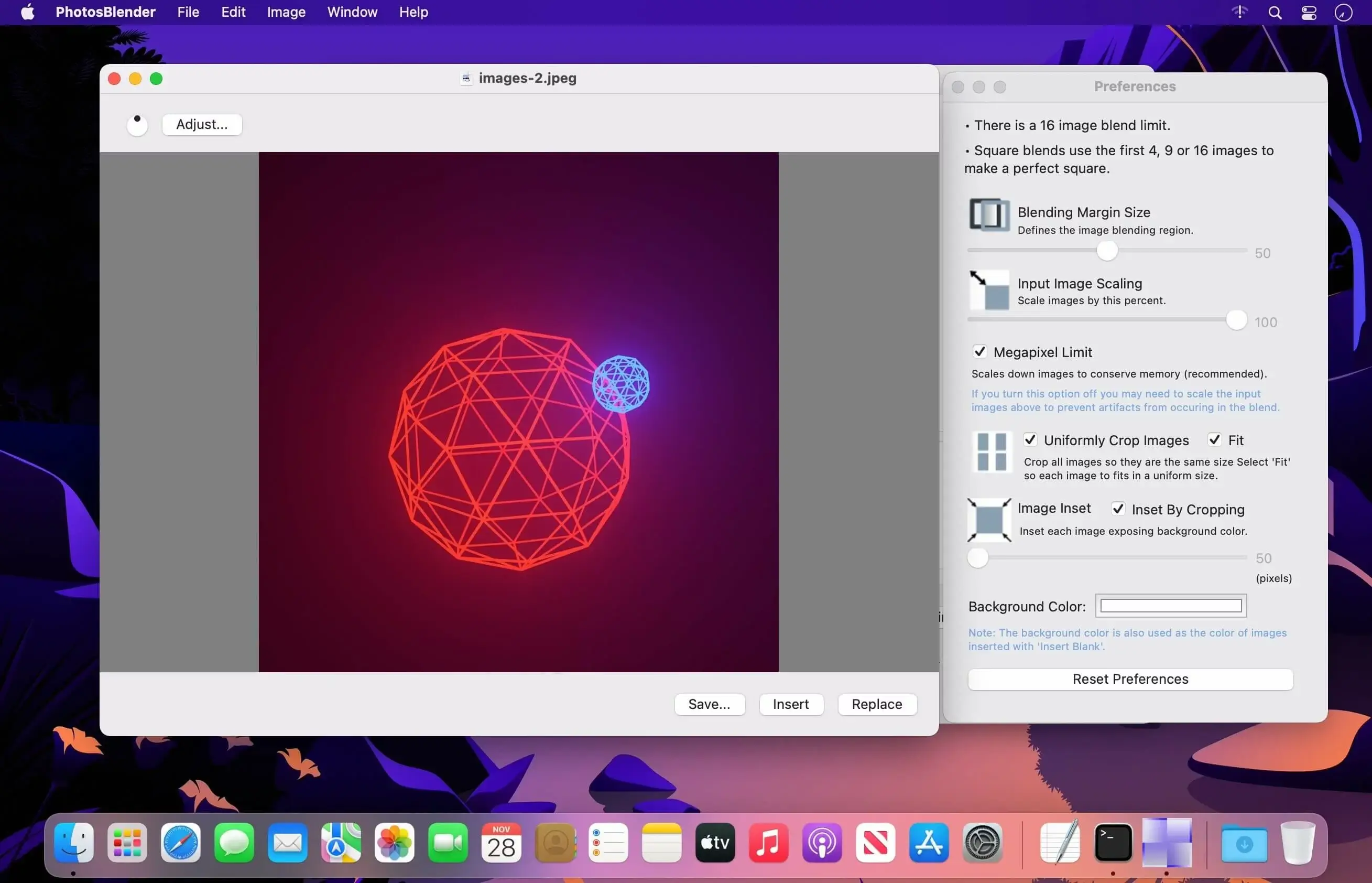Screen dimensions: 1372x883
Task: Click the rotation dial knob beside Adjust
Action: (137, 124)
